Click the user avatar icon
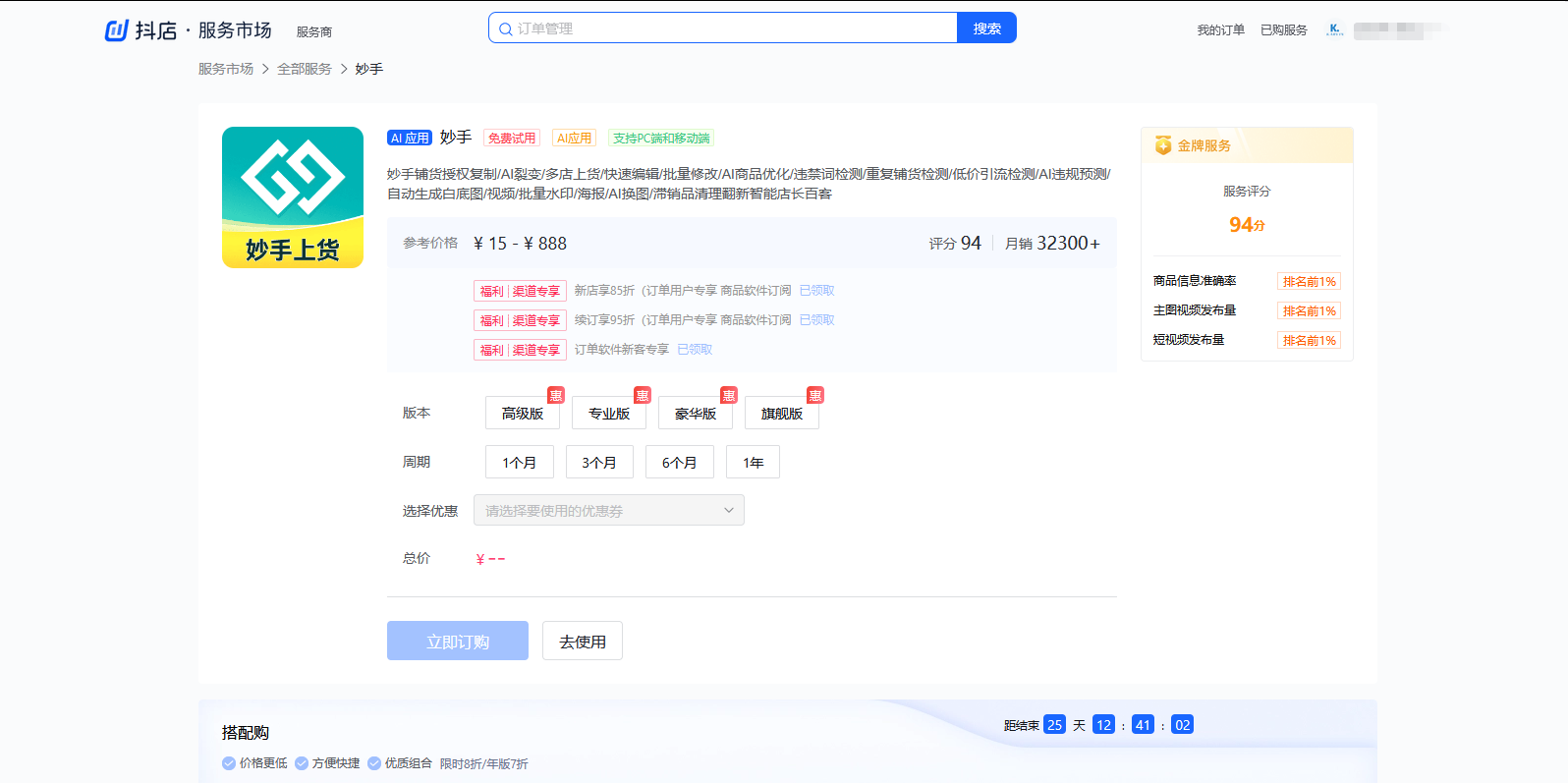1568x783 pixels. click(1334, 30)
